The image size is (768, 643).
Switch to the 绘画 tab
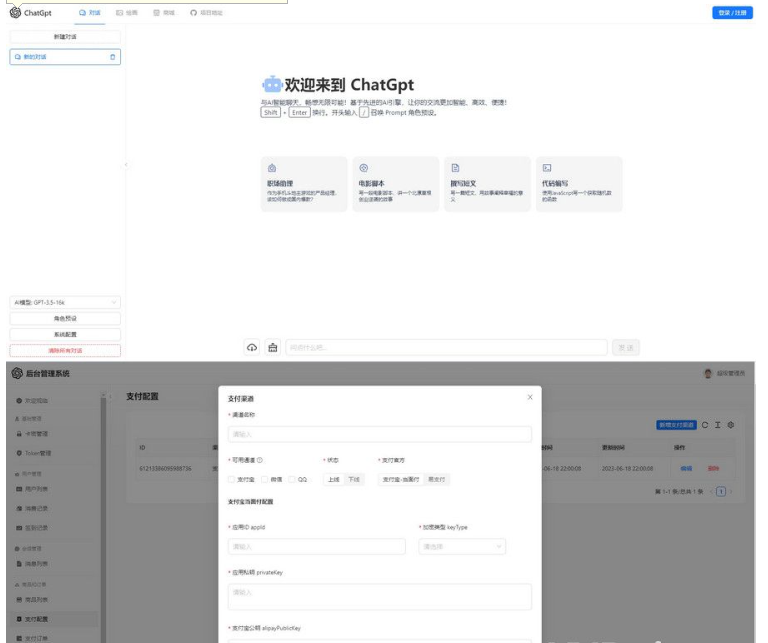click(127, 12)
